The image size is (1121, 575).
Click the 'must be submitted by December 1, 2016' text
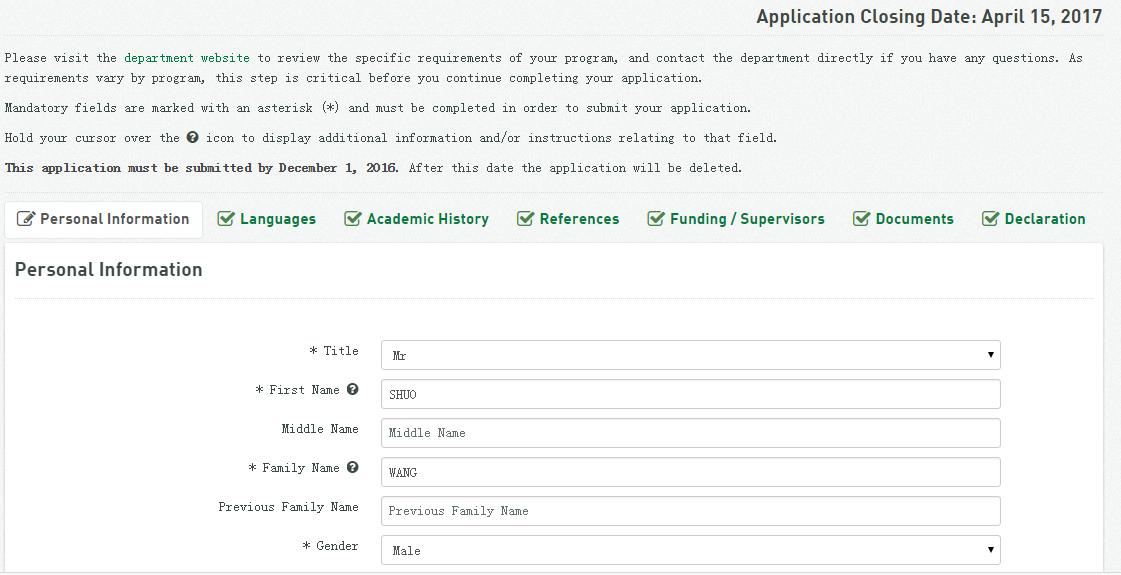pos(262,168)
